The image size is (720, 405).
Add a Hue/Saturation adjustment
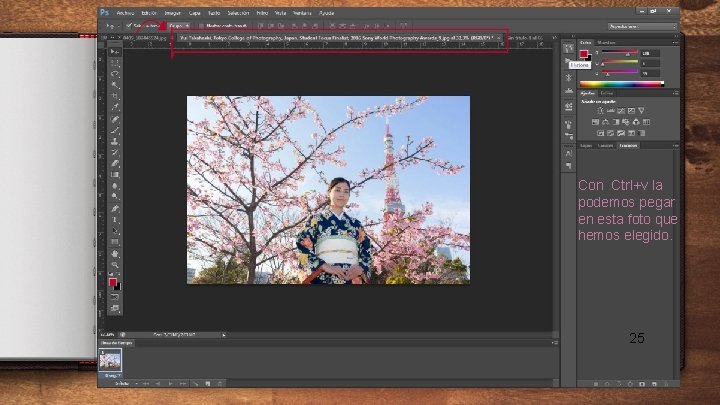pos(595,122)
